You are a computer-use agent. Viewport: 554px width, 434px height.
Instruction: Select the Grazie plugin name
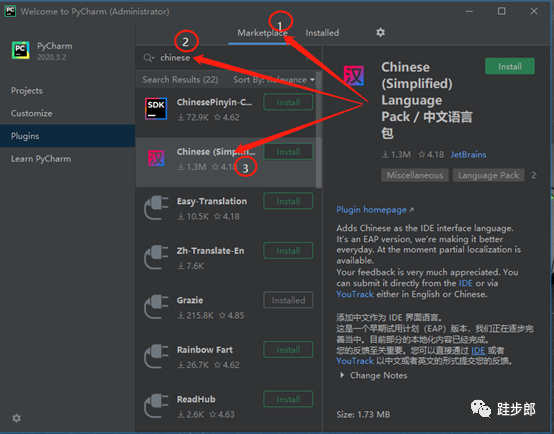190,300
